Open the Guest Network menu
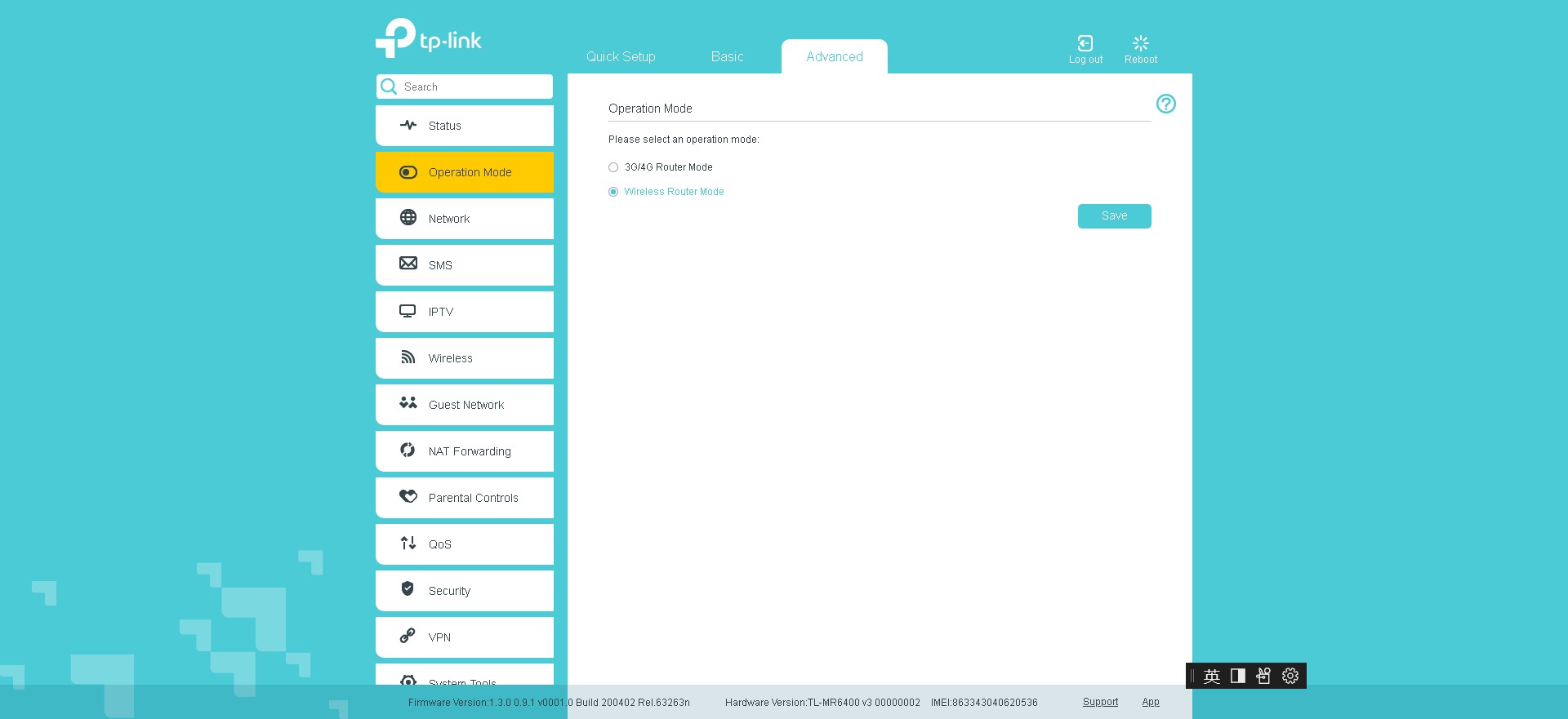The height and width of the screenshot is (719, 1568). [465, 405]
